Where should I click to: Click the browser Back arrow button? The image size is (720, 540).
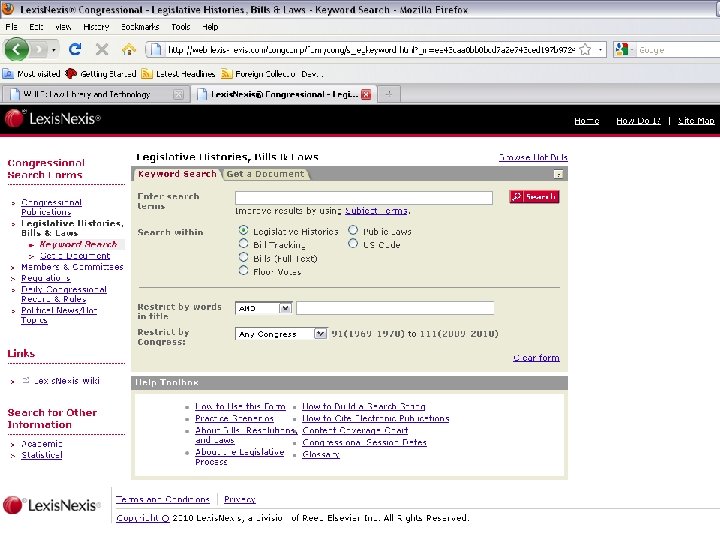(16, 49)
